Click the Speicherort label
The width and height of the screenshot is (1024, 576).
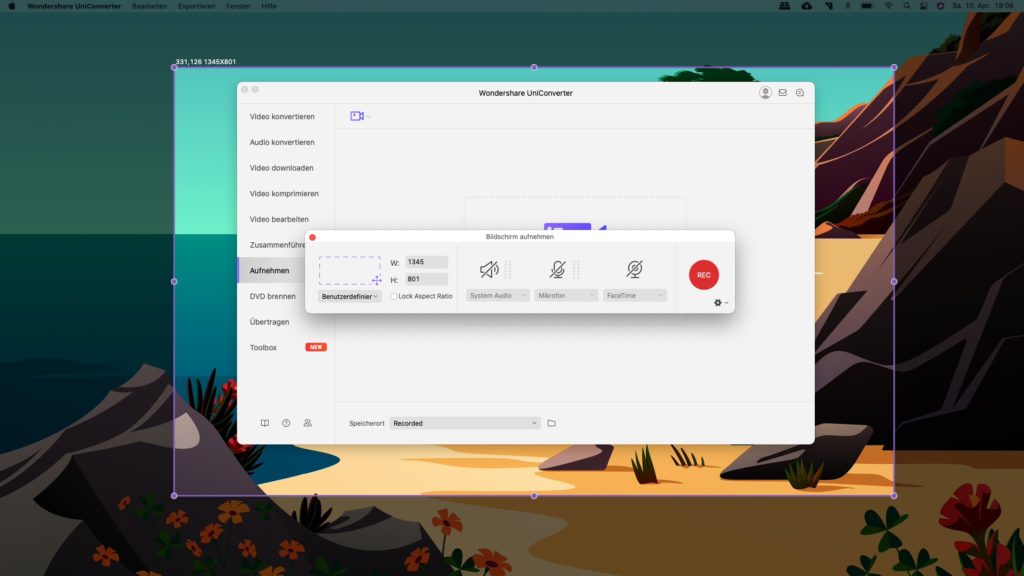pyautogui.click(x=366, y=423)
